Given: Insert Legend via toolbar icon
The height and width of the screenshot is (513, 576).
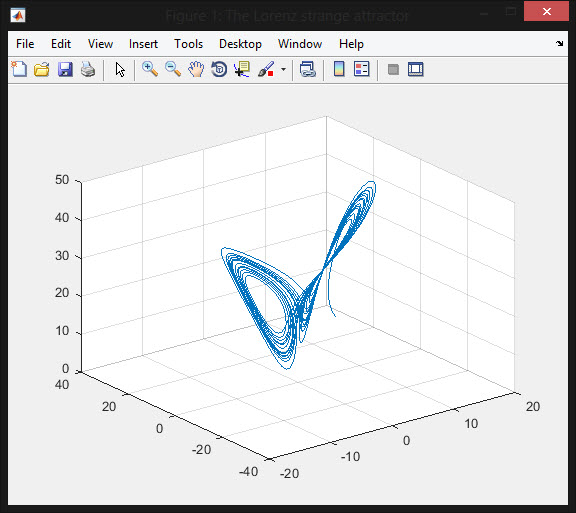Looking at the screenshot, I should coord(361,69).
